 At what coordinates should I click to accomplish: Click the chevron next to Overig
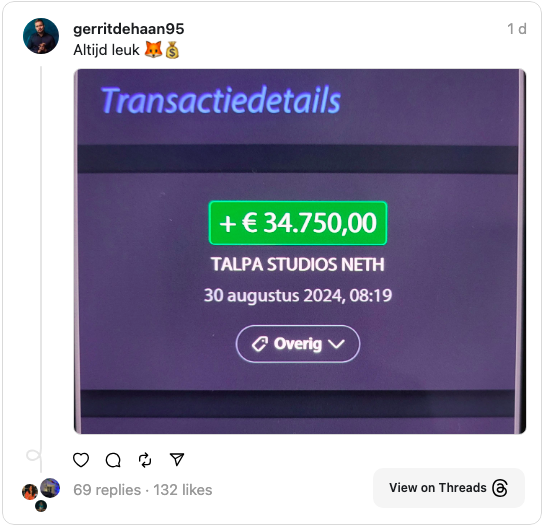pyautogui.click(x=336, y=344)
